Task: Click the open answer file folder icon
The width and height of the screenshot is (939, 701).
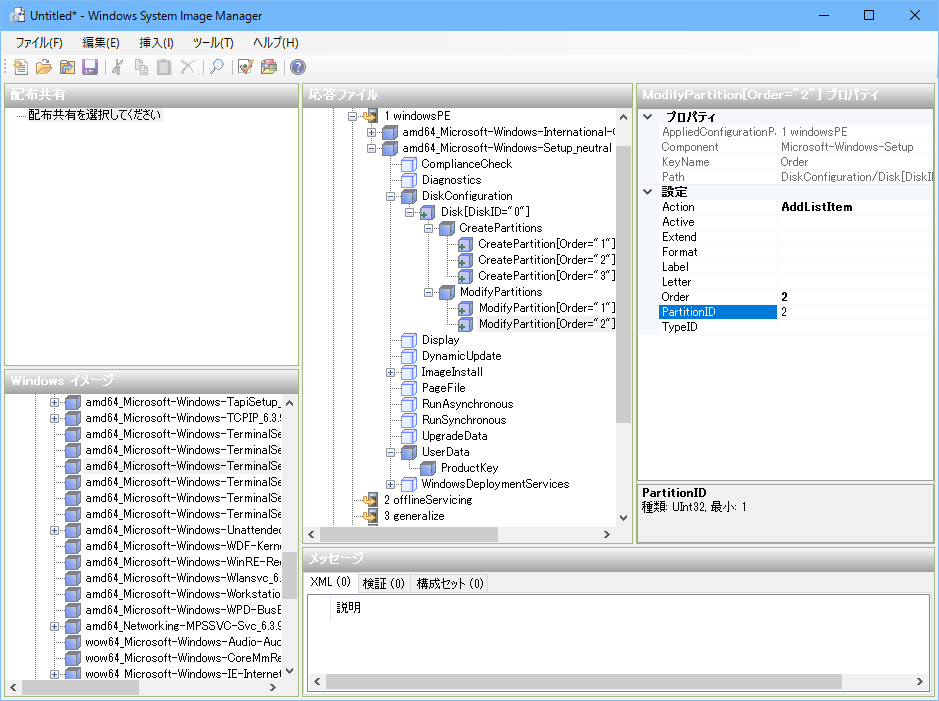Action: (x=44, y=67)
